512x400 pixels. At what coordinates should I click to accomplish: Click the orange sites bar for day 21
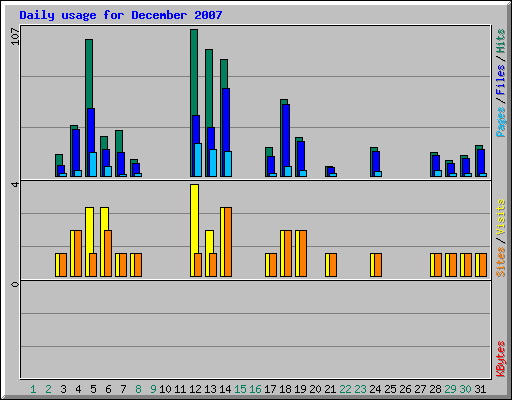pyautogui.click(x=333, y=265)
